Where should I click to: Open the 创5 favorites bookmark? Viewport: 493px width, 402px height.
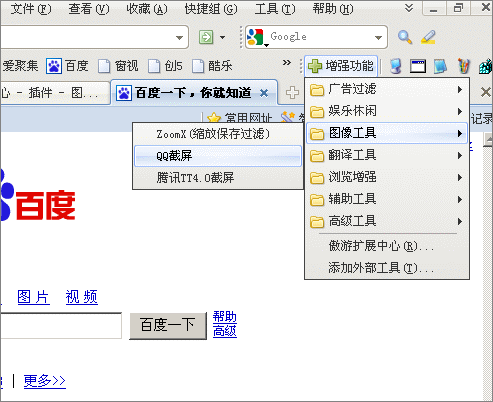(165, 66)
